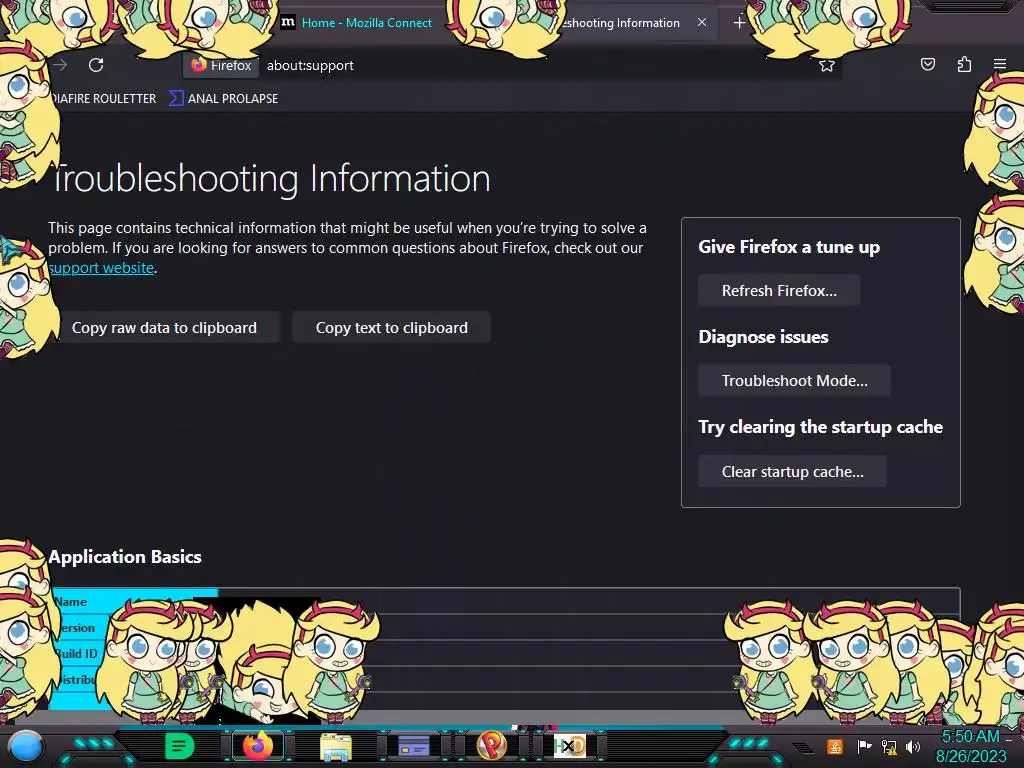Screen dimensions: 1024x768
Task: Click the Clear startup cache... button
Action: 792,472
